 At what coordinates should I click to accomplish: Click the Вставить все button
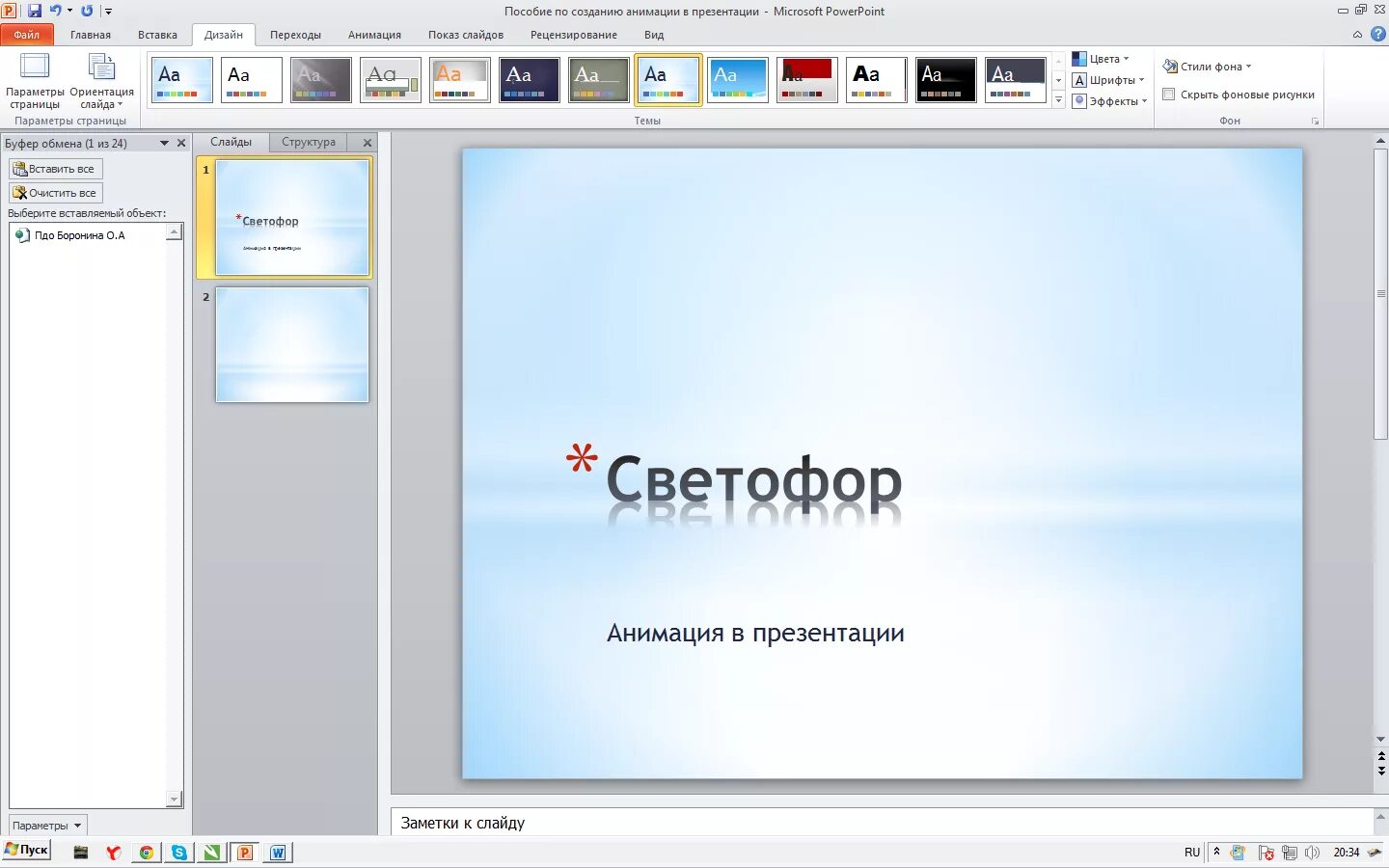click(x=55, y=169)
